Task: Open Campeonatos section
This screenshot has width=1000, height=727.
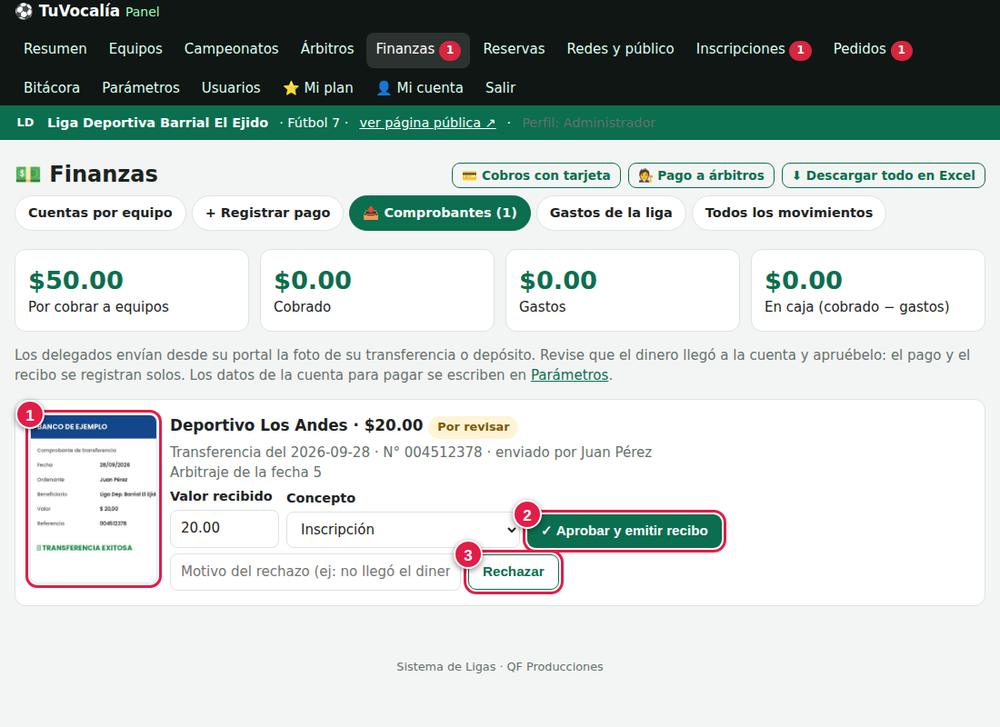Action: tap(232, 49)
